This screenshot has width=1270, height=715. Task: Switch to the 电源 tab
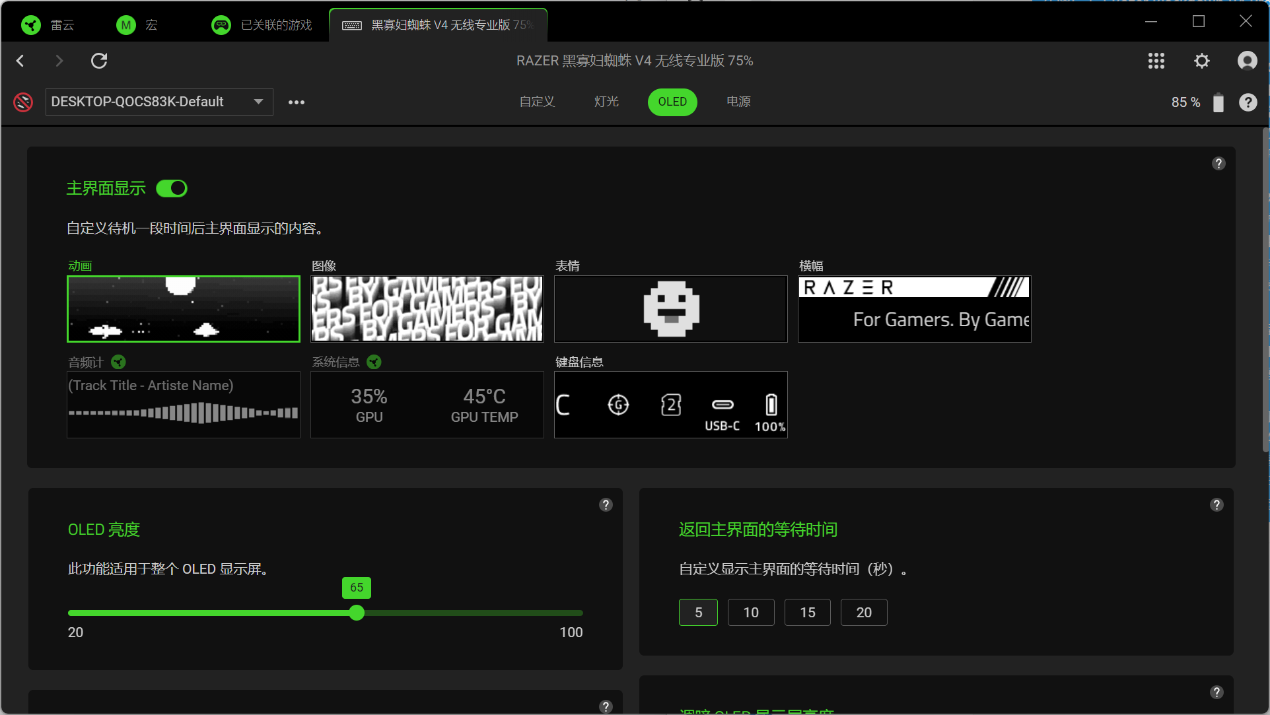[x=738, y=102]
